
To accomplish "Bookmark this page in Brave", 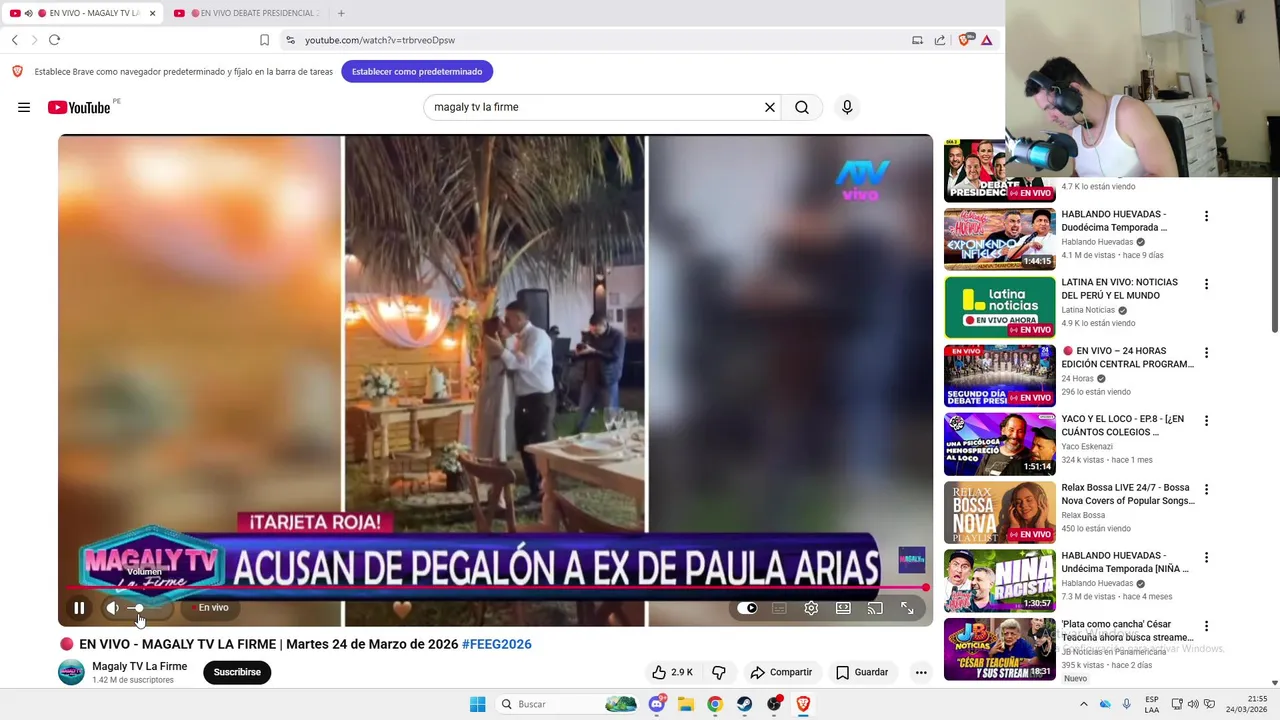I will pos(264,40).
